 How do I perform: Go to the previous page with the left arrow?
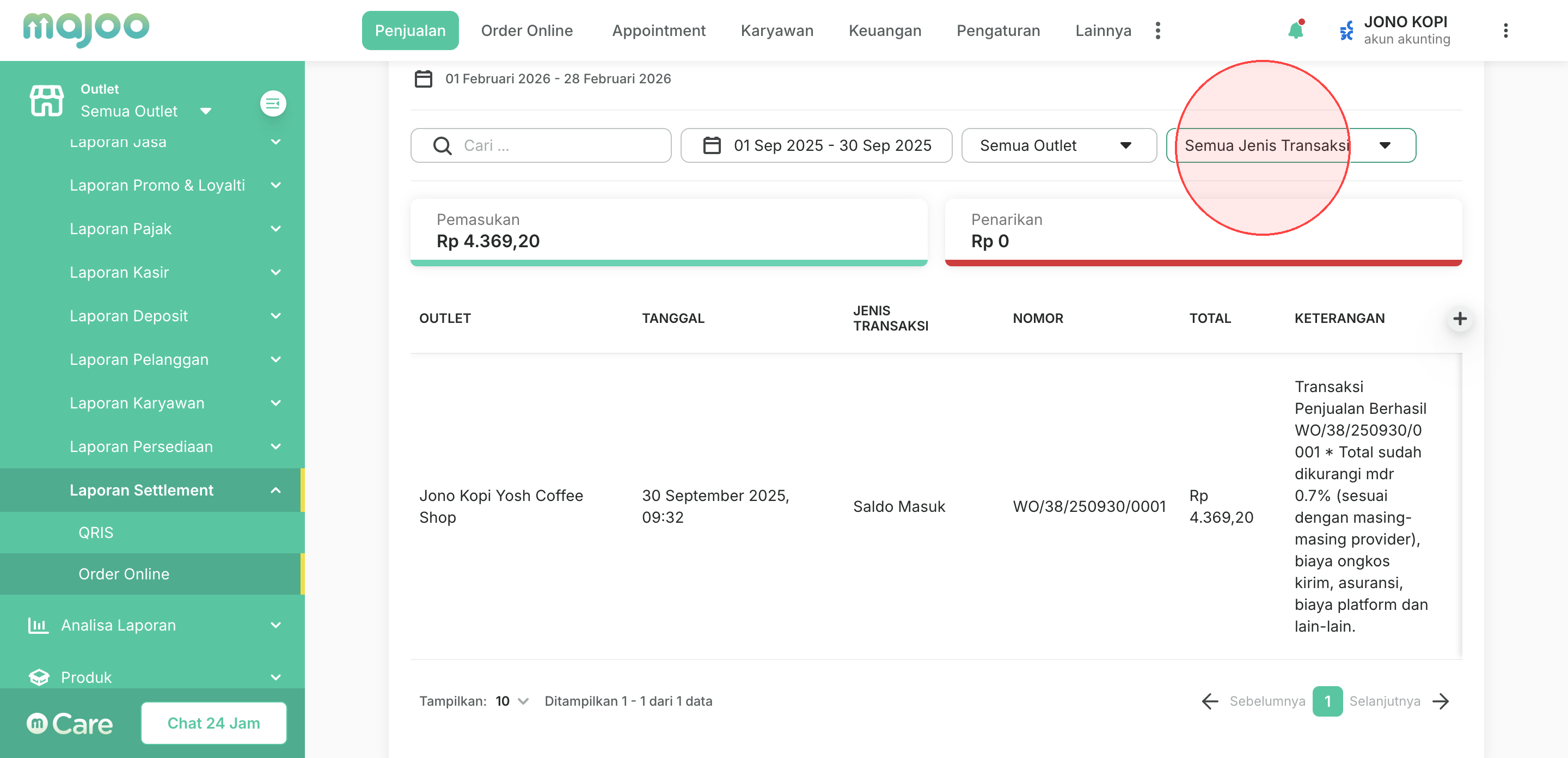[x=1210, y=701]
